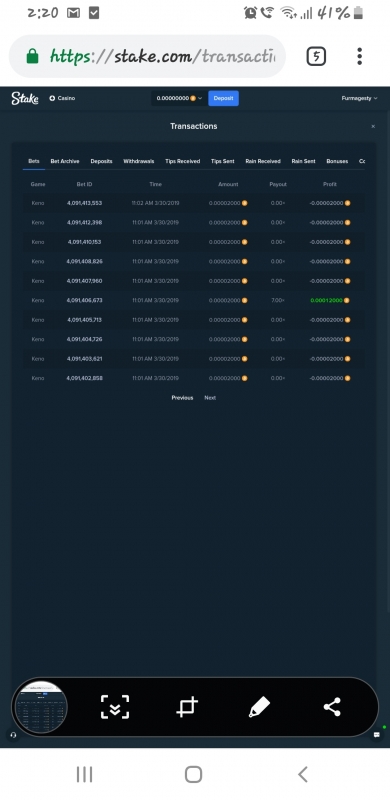390x800 pixels.
Task: Open bet ID 4,091,405,713
Action: 84,320
